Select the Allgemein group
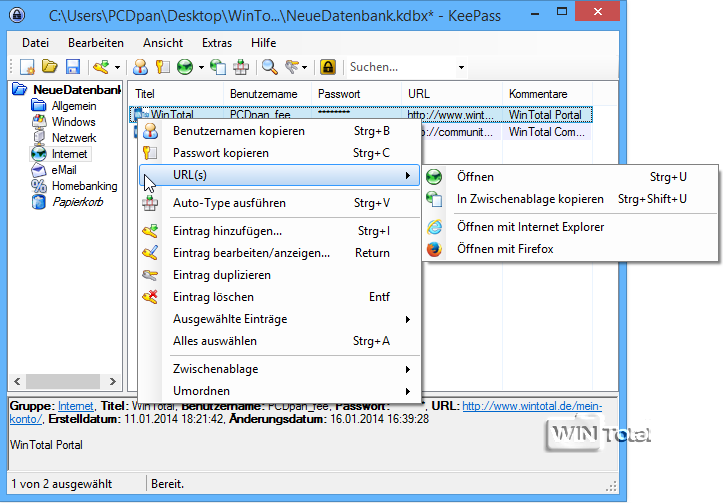This screenshot has width=723, height=503. pyautogui.click(x=74, y=106)
